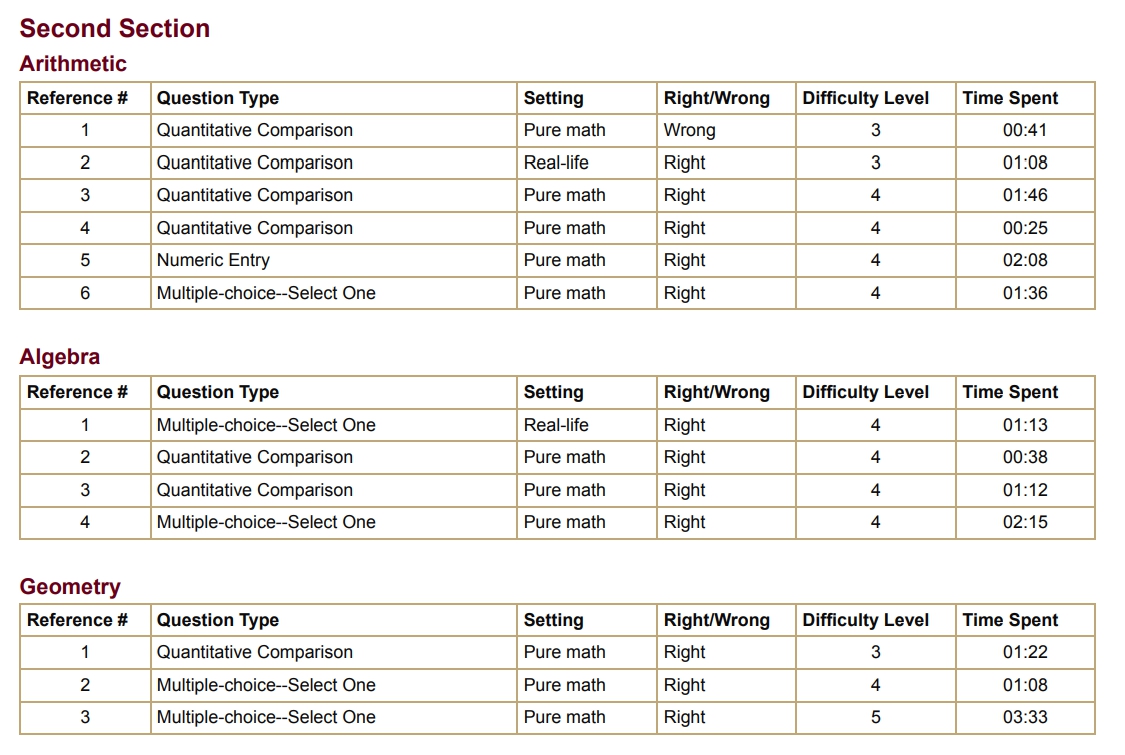Viewport: 1125px width, 755px height.
Task: Select reference number 6 in Arithmetic table
Action: click(x=85, y=293)
